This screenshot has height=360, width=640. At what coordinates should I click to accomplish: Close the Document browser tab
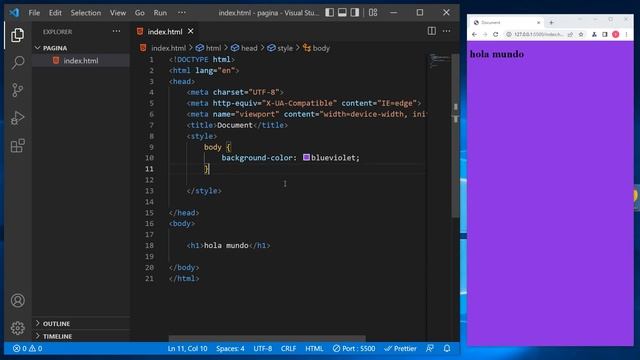(538, 22)
